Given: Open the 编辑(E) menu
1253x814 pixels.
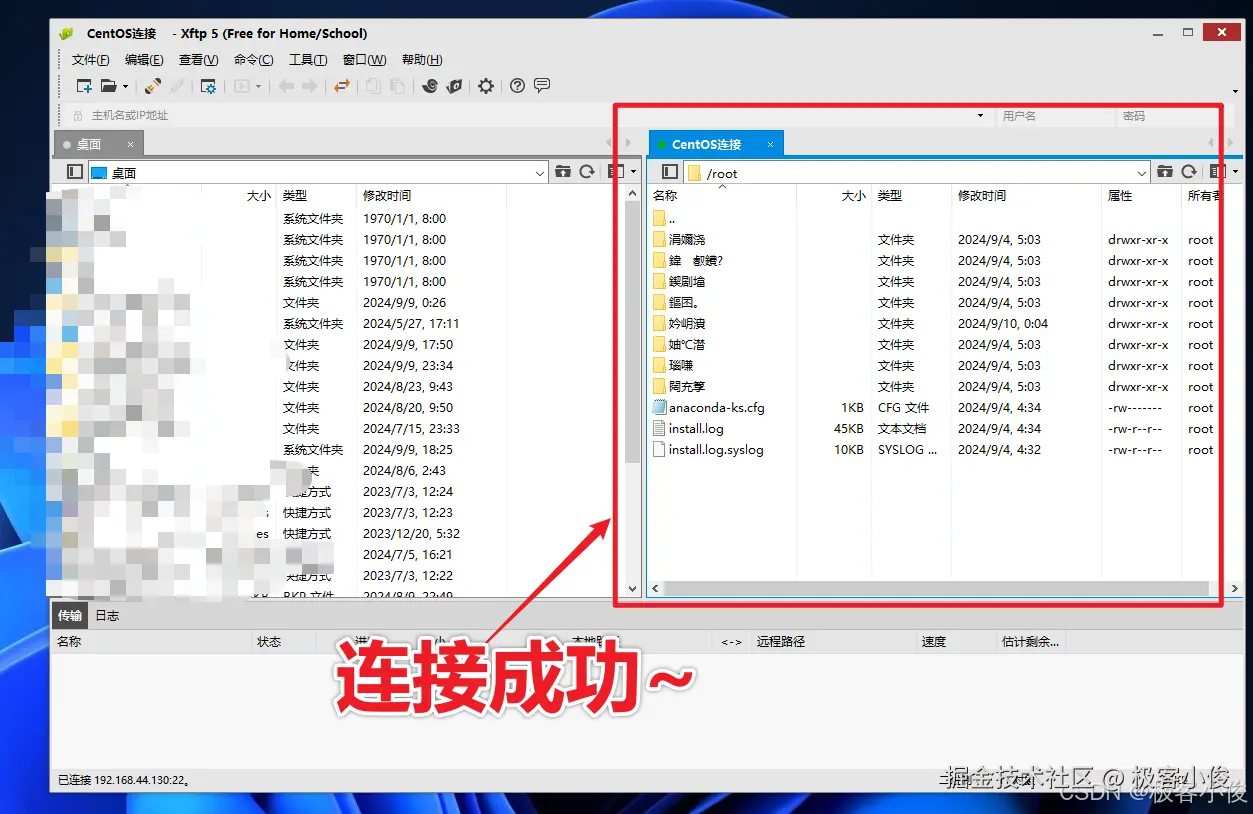Looking at the screenshot, I should point(144,60).
